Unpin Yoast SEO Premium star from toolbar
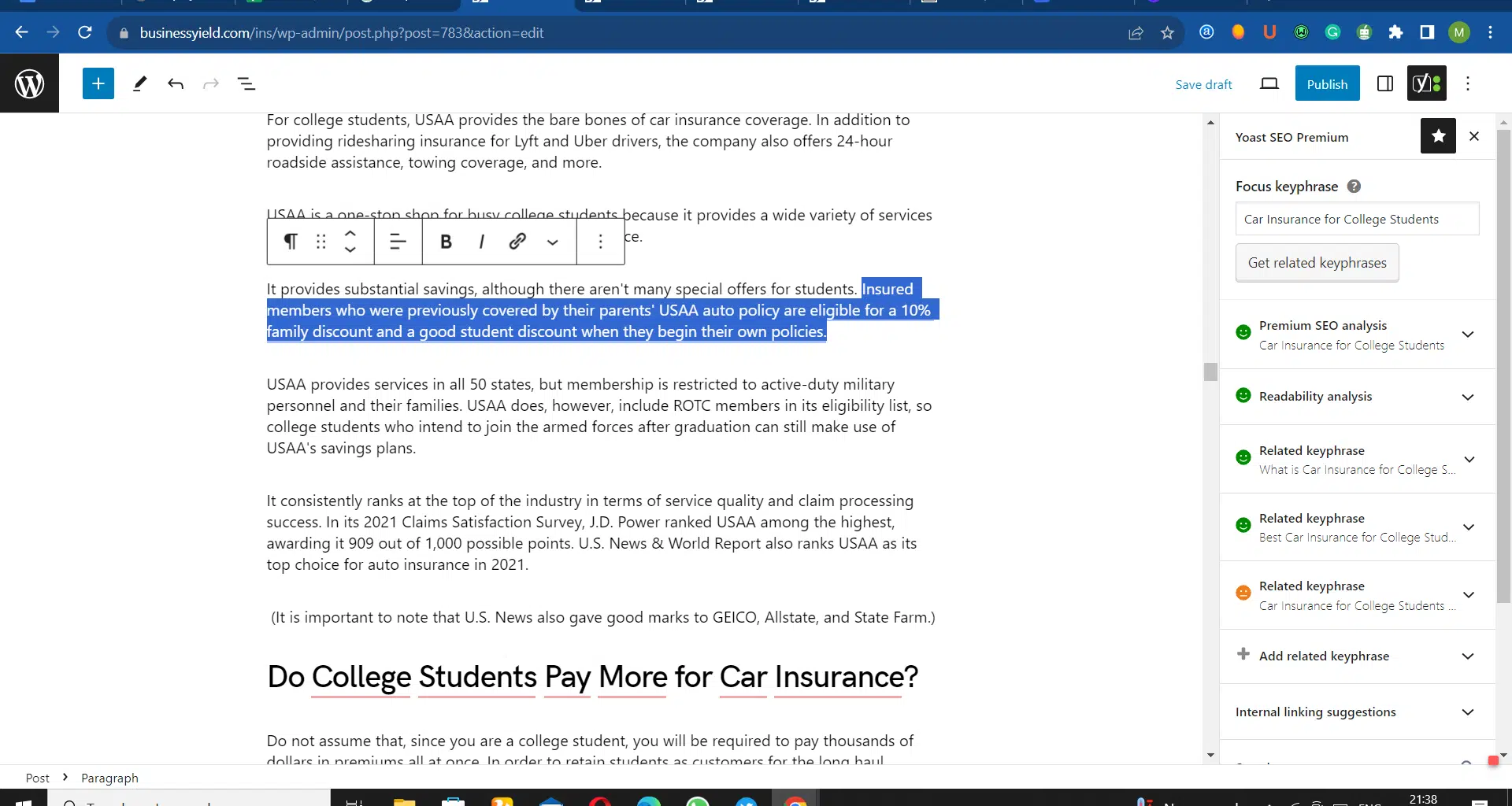 tap(1438, 136)
